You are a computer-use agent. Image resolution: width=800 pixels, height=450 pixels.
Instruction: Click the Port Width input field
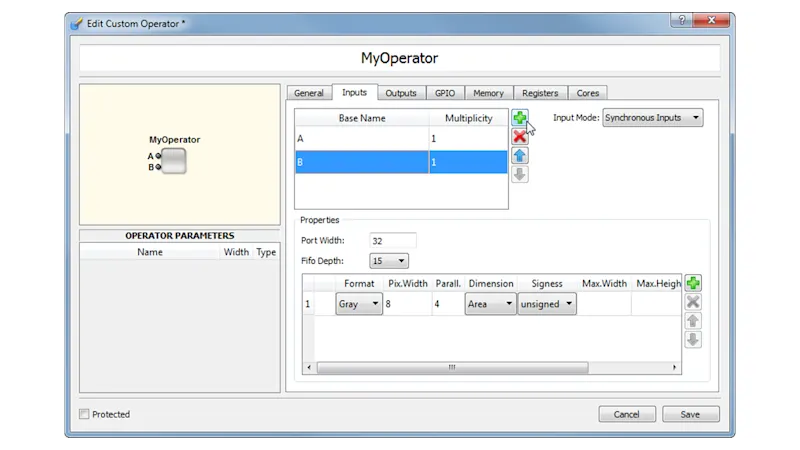pos(392,241)
